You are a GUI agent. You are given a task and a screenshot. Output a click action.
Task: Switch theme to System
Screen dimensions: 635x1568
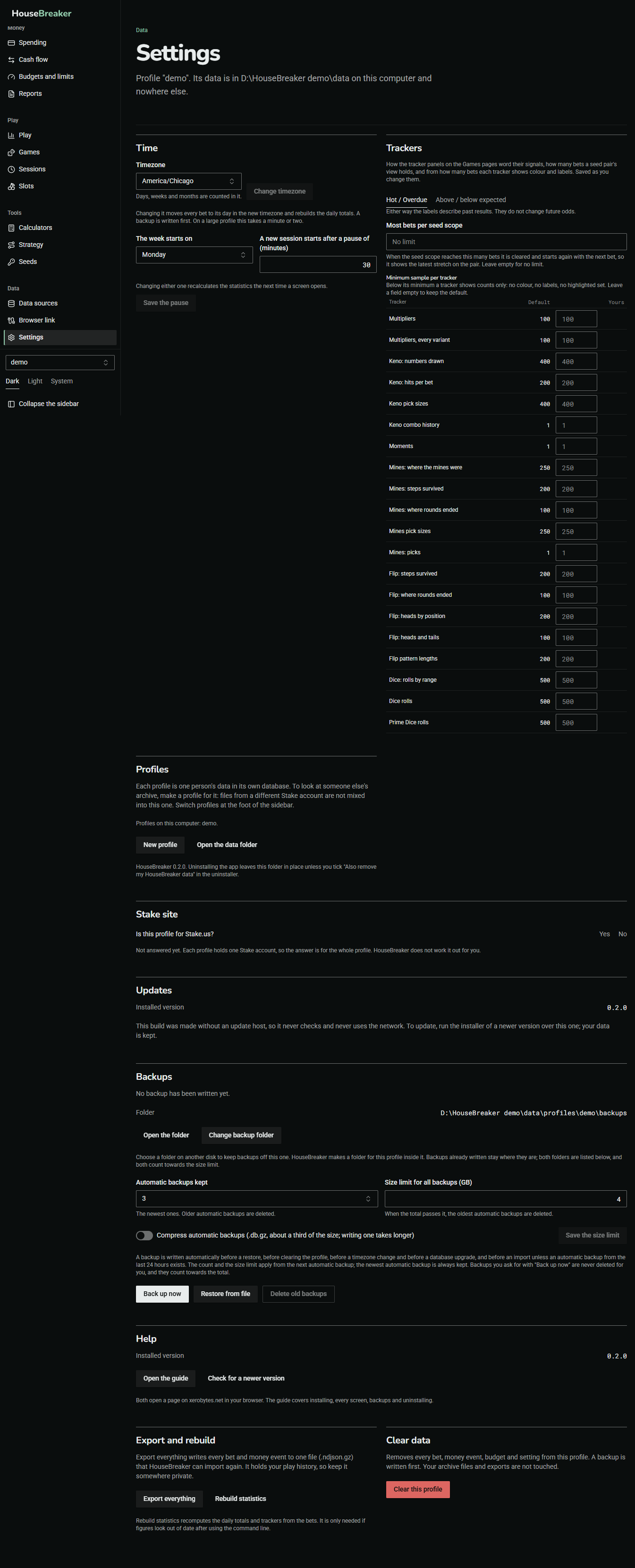[61, 381]
